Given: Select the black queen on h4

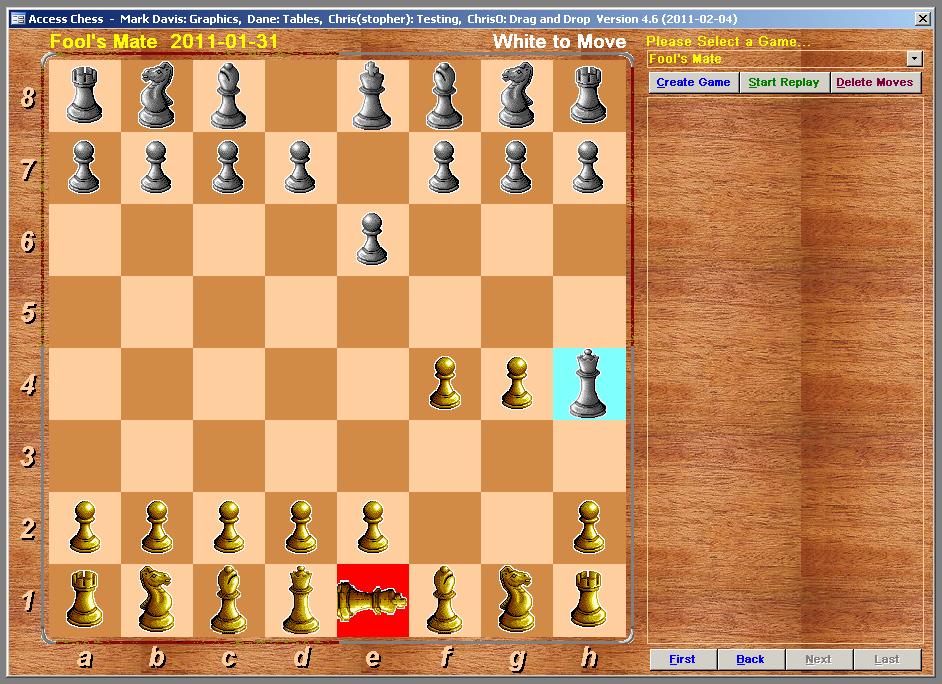Looking at the screenshot, I should (589, 384).
